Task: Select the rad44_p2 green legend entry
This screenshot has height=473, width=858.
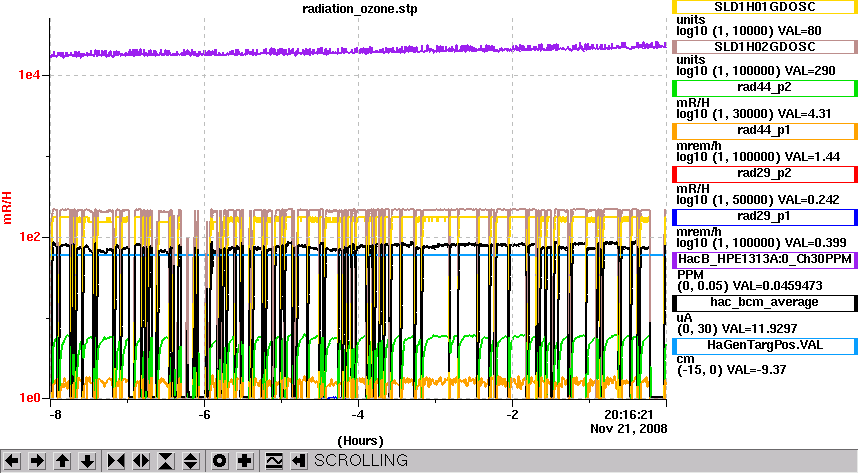Action: (x=764, y=88)
